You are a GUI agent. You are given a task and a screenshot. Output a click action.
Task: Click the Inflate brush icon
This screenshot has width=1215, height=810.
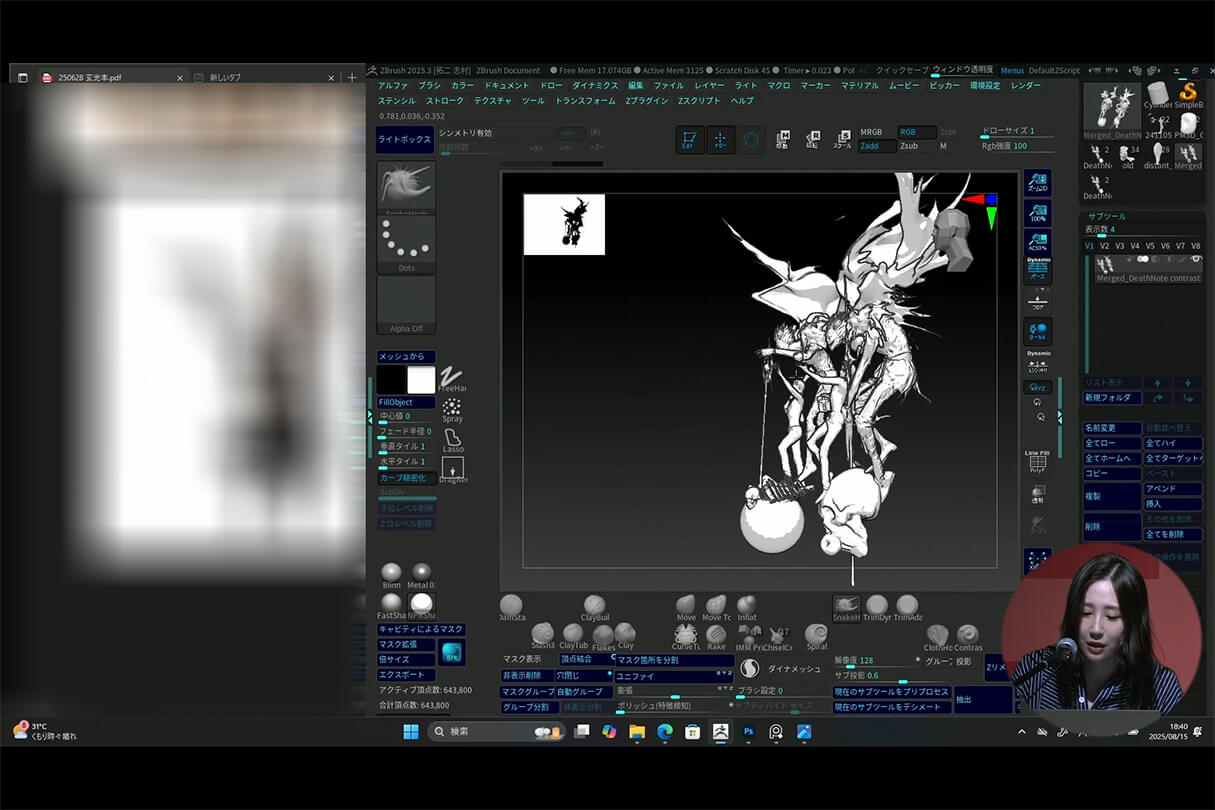pos(747,605)
